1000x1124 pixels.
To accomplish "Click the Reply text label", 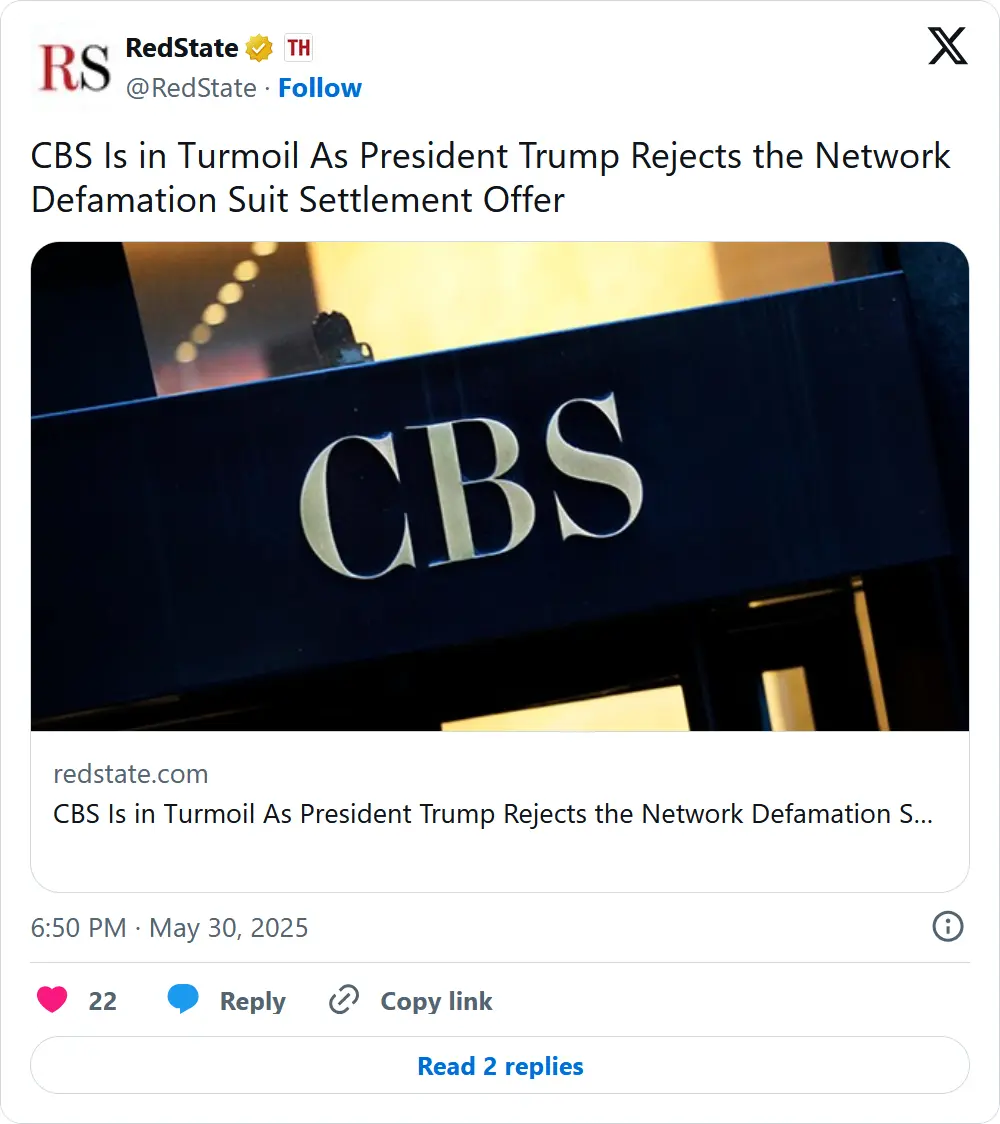I will [252, 1001].
